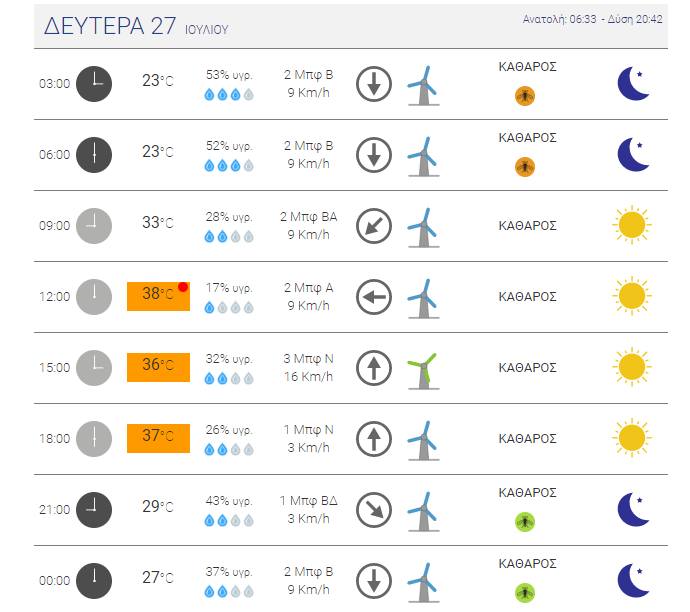Click the up arrow wind icon at 18:00
This screenshot has height=612, width=690.
[374, 439]
